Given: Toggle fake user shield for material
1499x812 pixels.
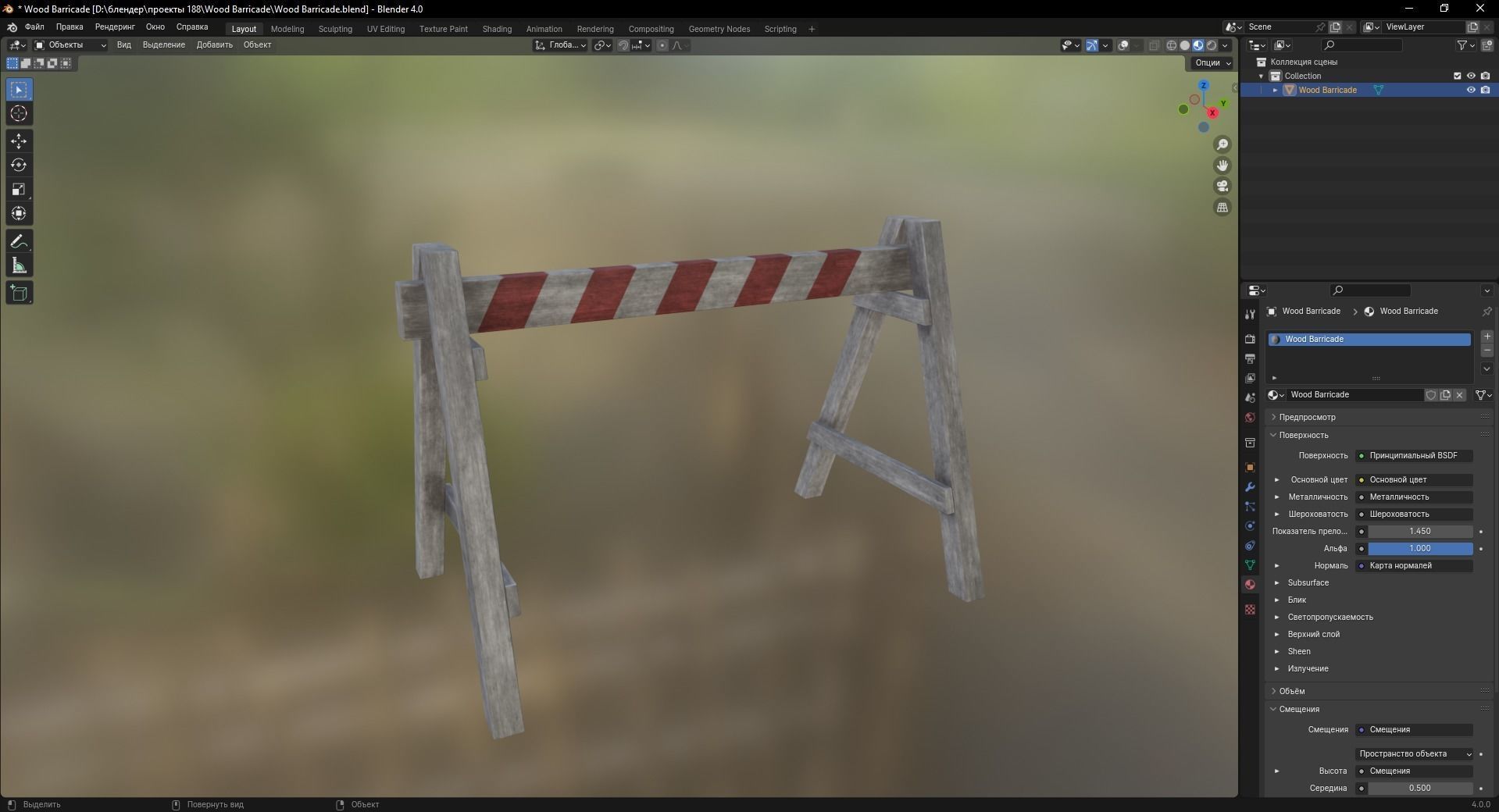Looking at the screenshot, I should pyautogui.click(x=1431, y=395).
